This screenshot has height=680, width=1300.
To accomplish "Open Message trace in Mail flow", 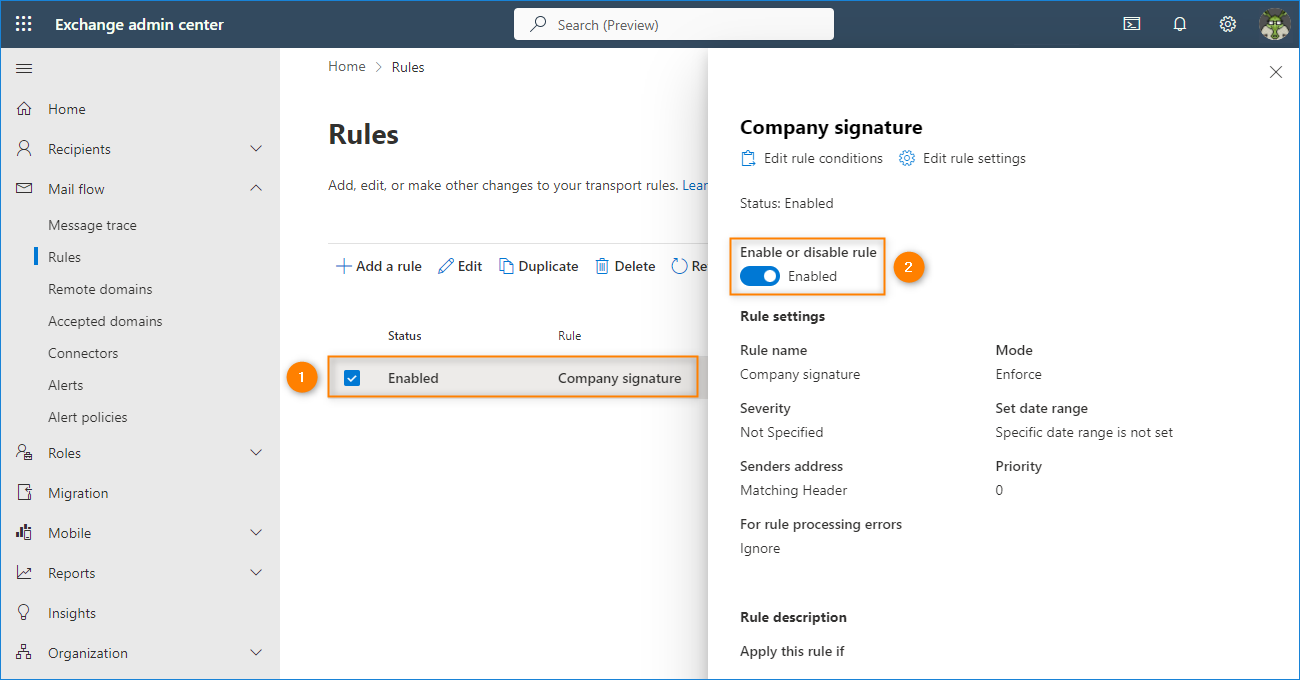I will [x=92, y=225].
